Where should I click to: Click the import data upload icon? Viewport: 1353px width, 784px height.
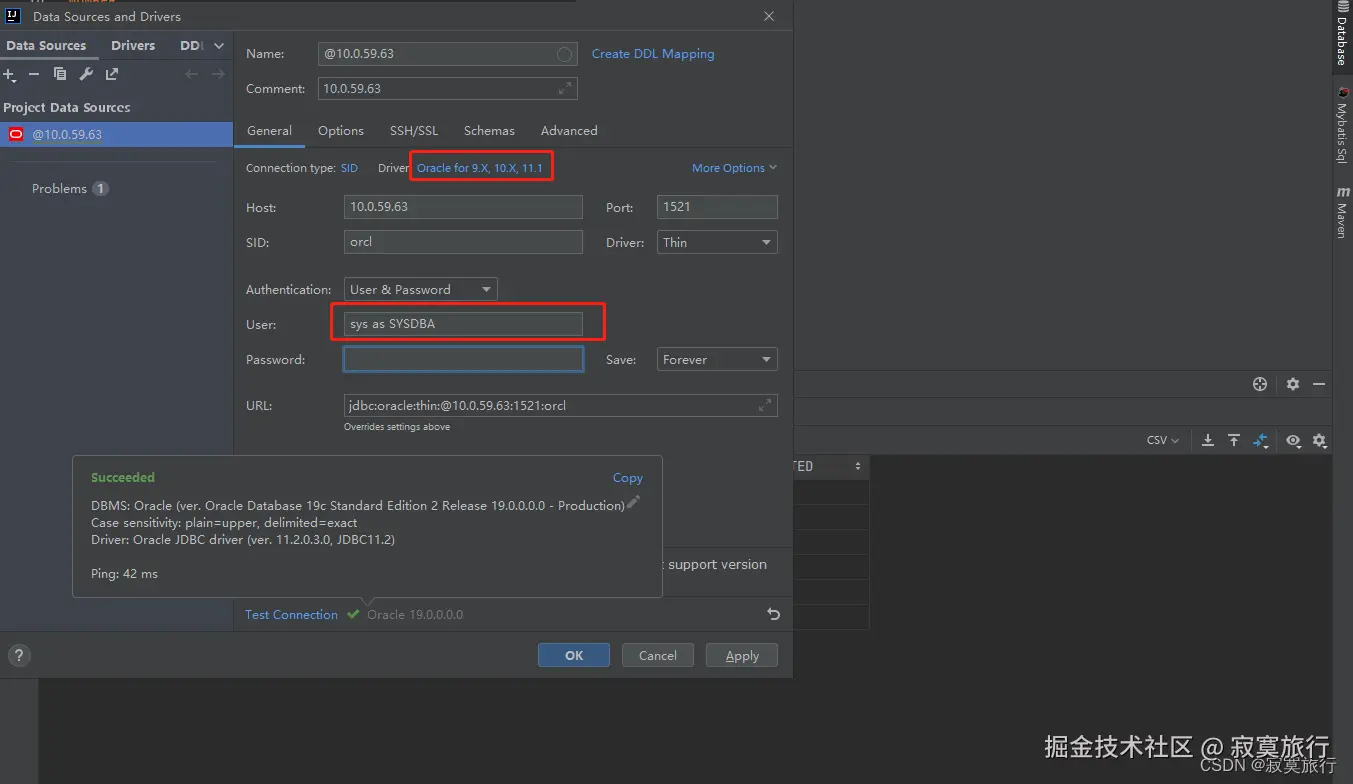[x=1234, y=440]
